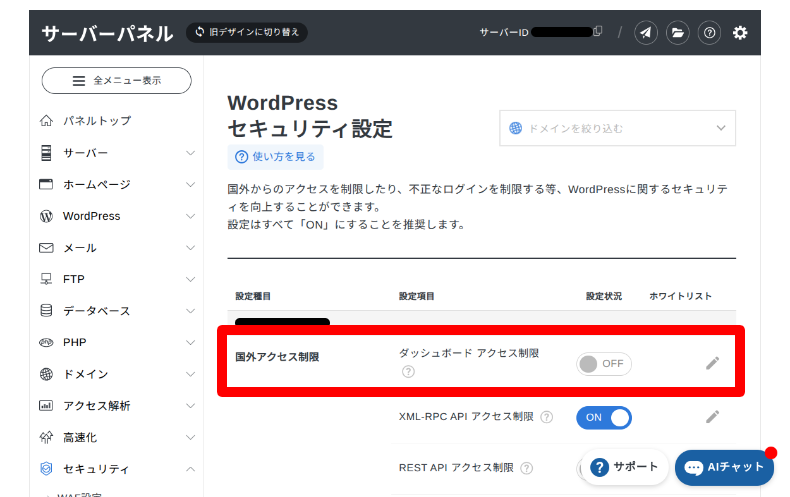790x497 pixels.
Task: Select アクセス解析 label in the sidebar
Action: pos(97,406)
